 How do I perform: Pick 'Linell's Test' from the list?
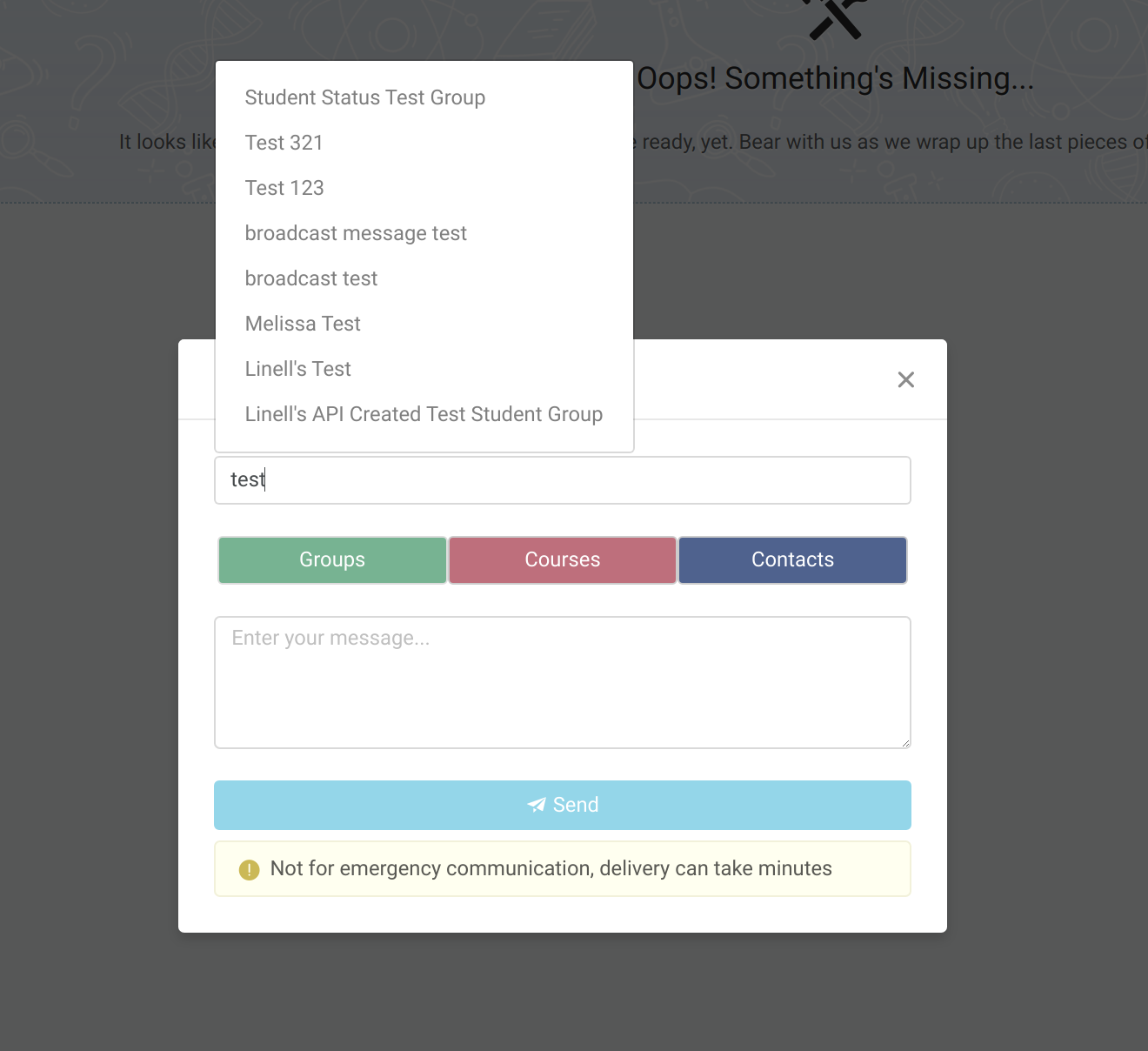click(297, 369)
